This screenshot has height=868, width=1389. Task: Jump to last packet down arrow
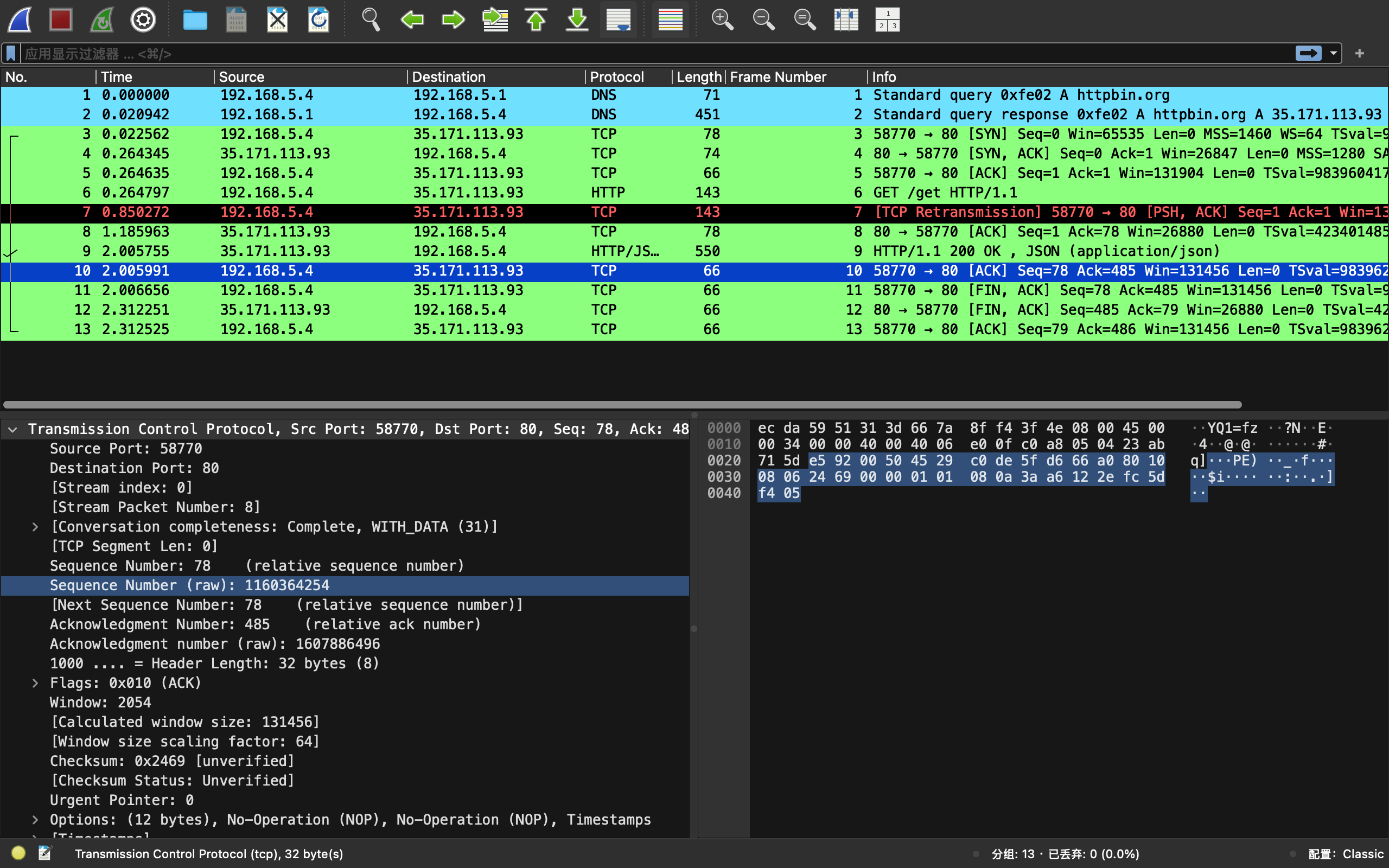coord(577,20)
